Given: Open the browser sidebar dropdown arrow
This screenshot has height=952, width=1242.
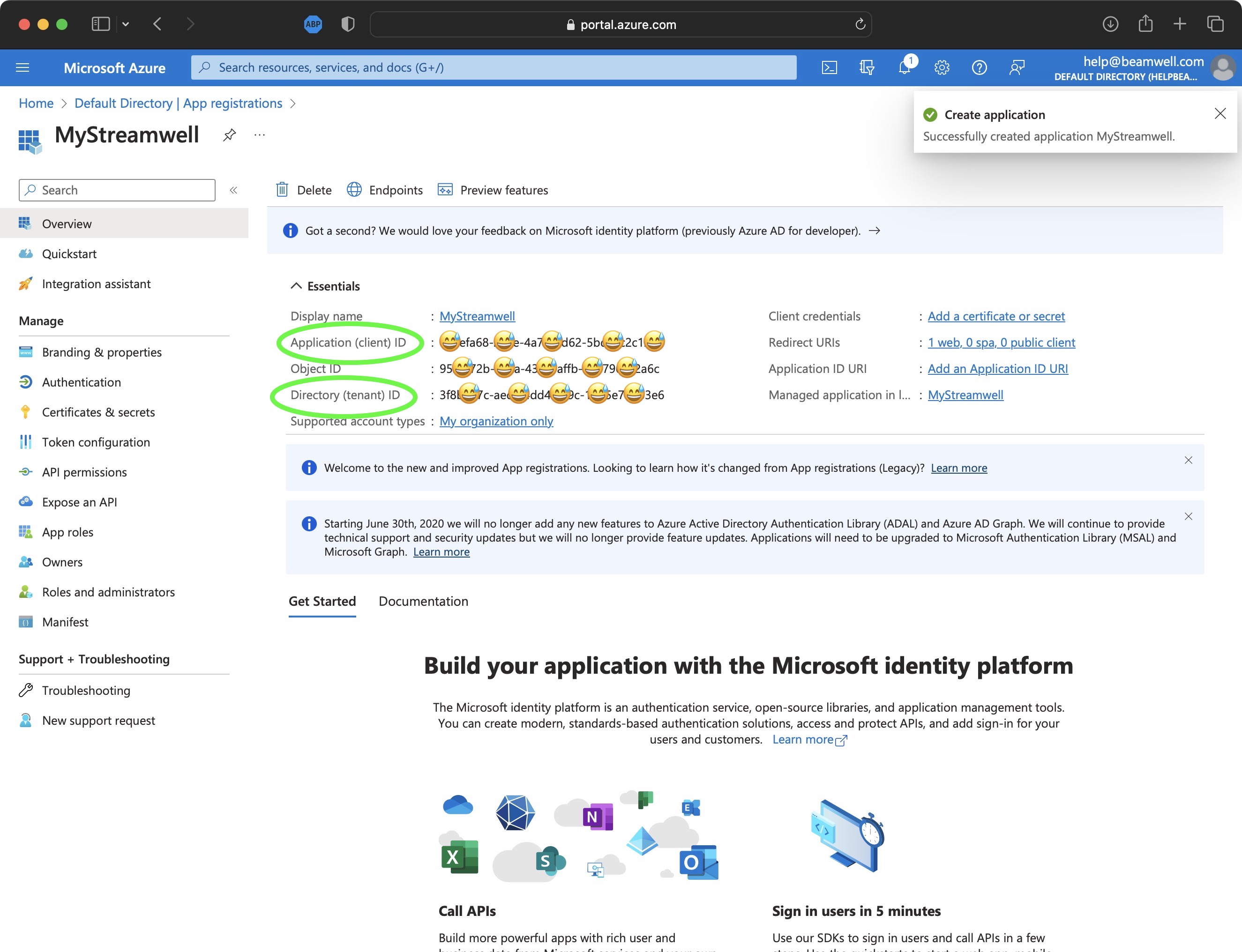Looking at the screenshot, I should [126, 24].
